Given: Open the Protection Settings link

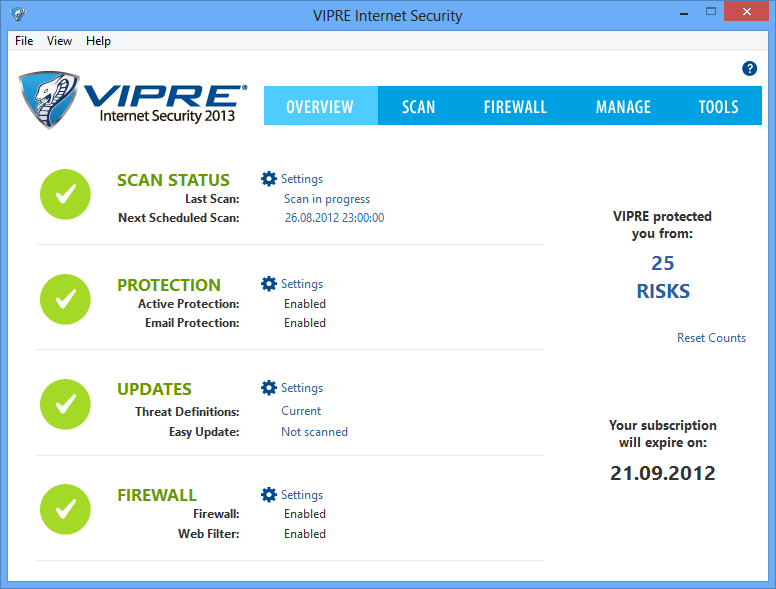Looking at the screenshot, I should 302,284.
